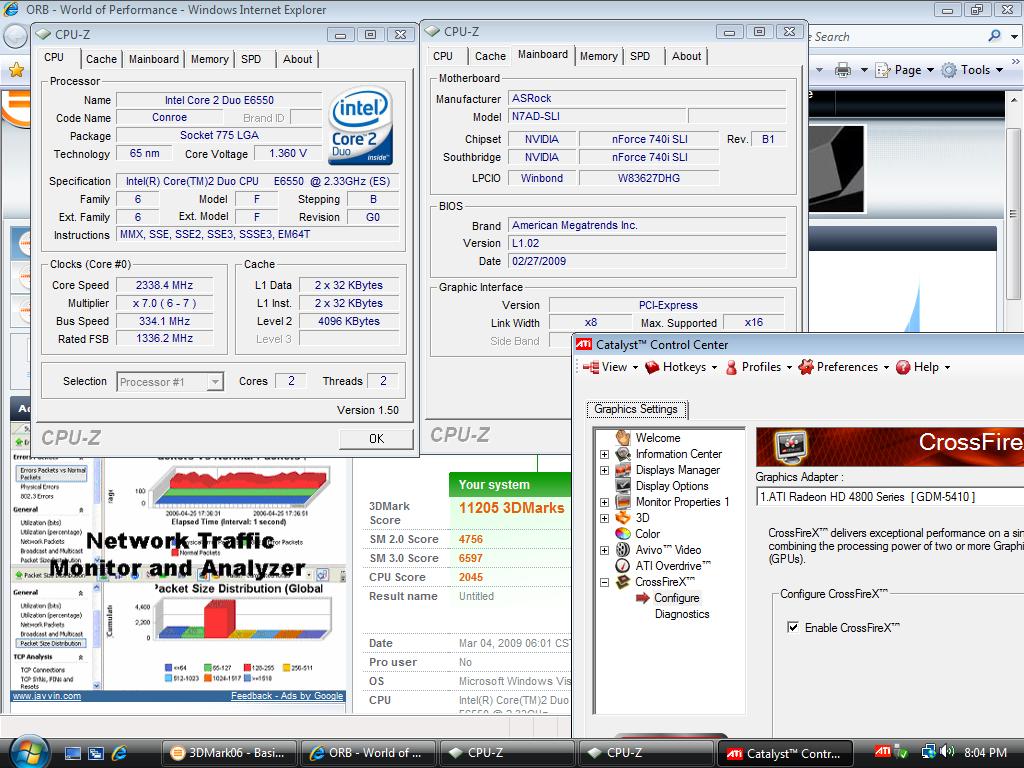Click the Network Traffic Monitor ad image
The image size is (1024, 768).
(x=178, y=575)
